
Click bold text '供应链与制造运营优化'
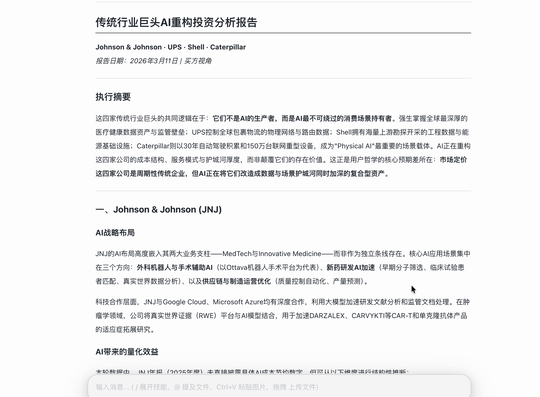point(236,281)
